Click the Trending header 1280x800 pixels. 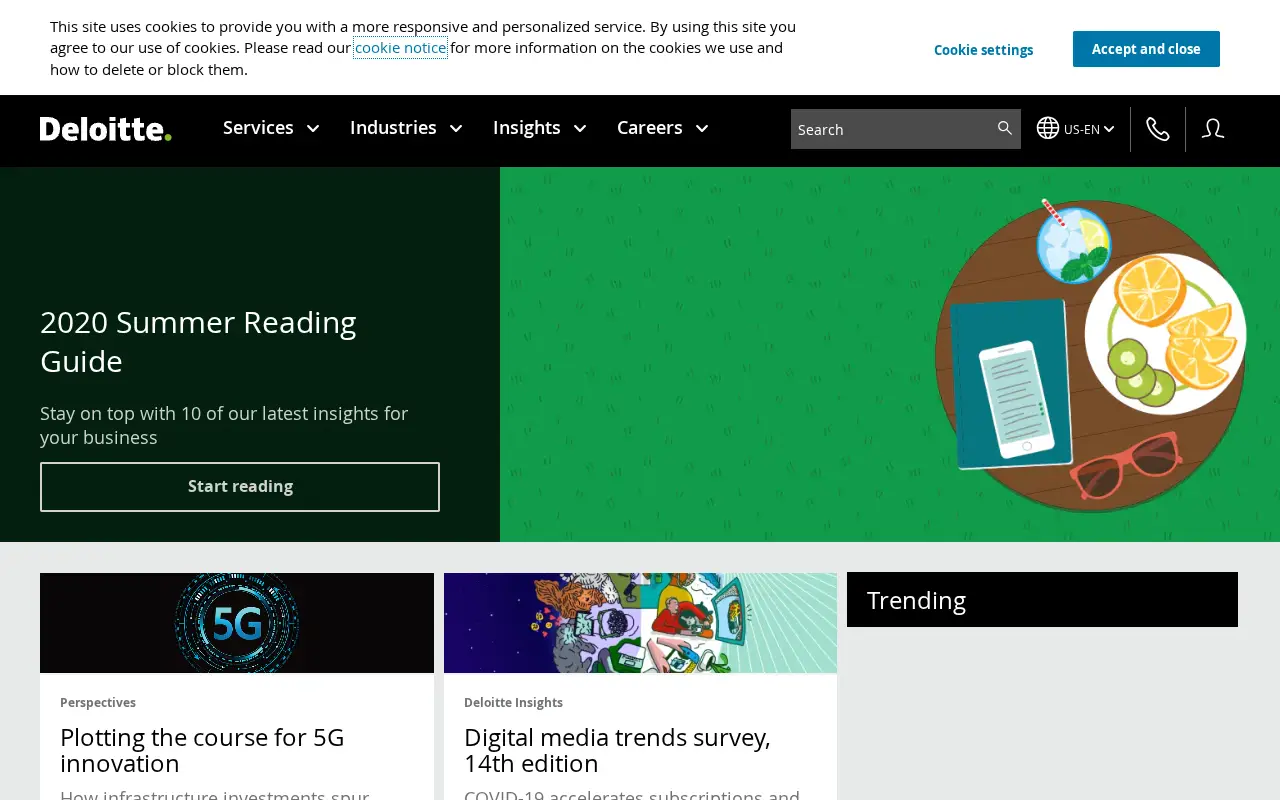click(1042, 600)
